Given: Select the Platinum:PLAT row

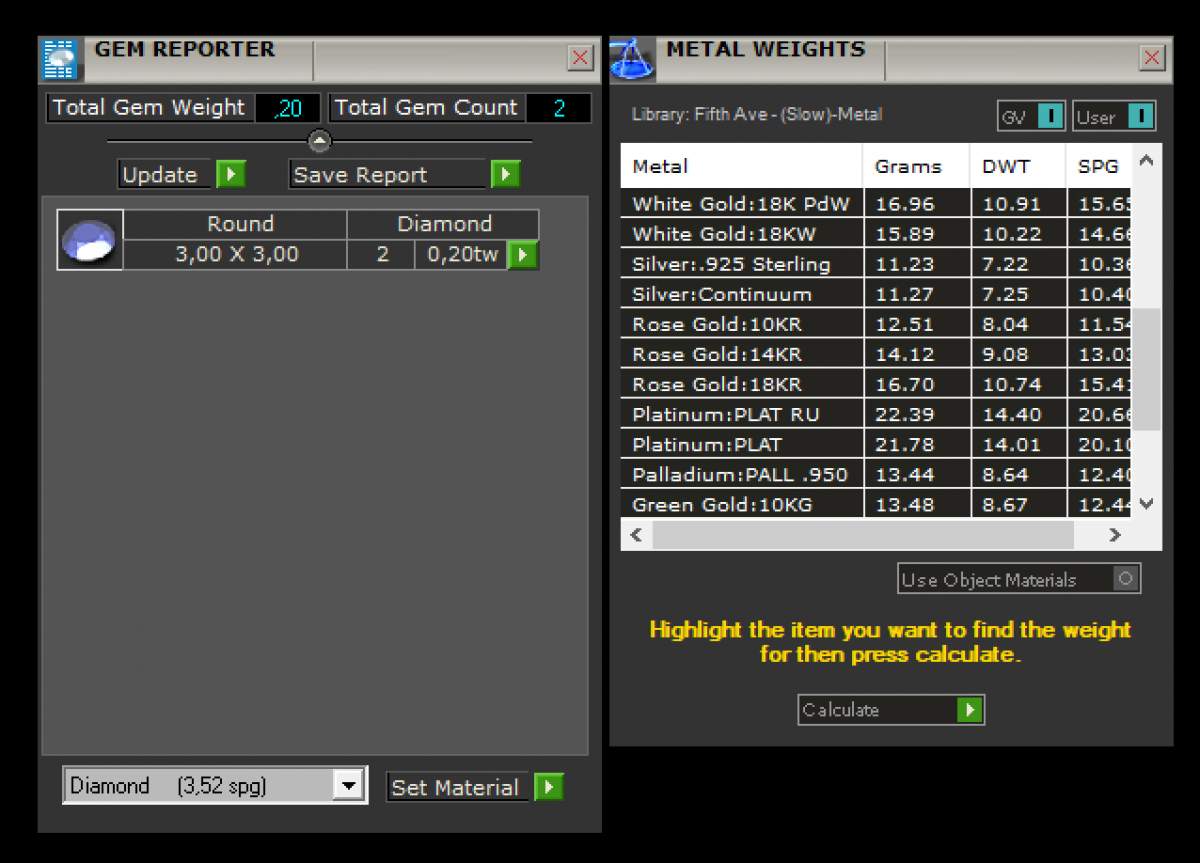Looking at the screenshot, I should tap(876, 444).
